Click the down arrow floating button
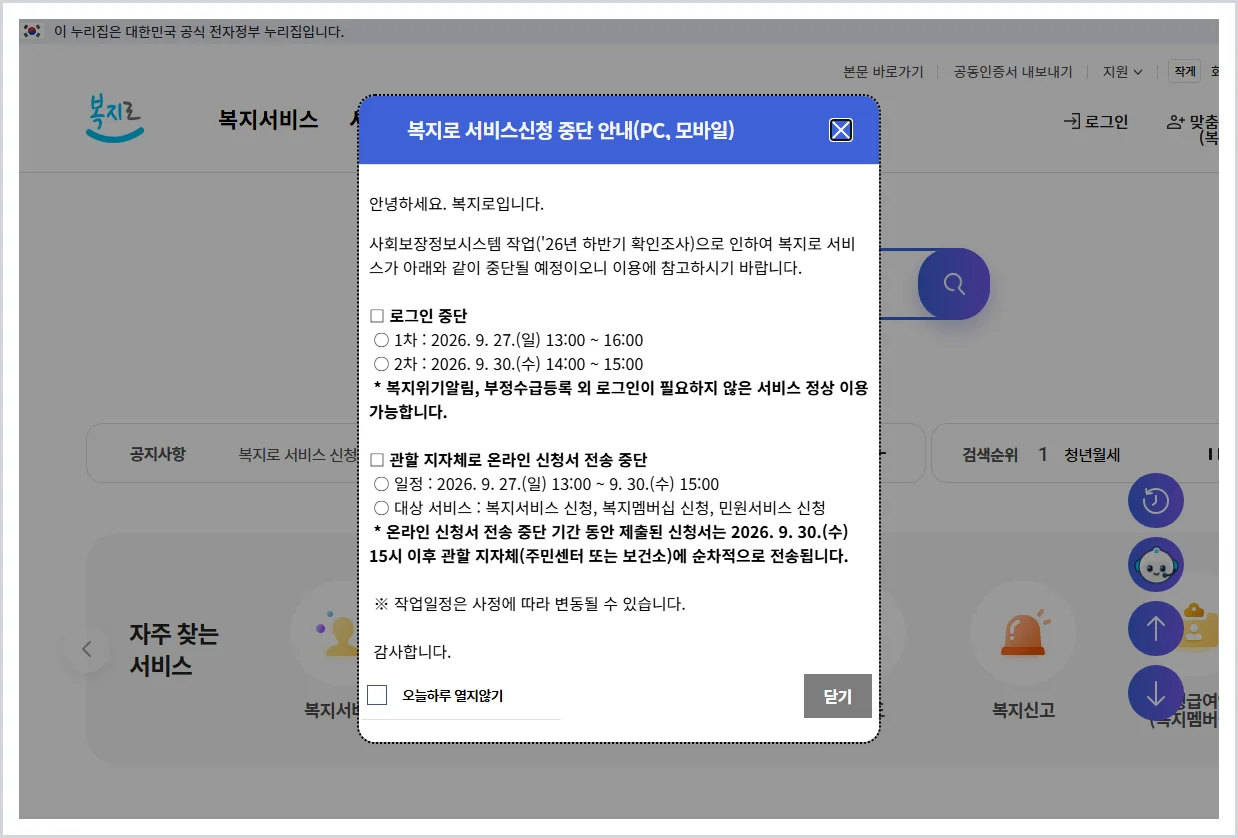 [1156, 693]
